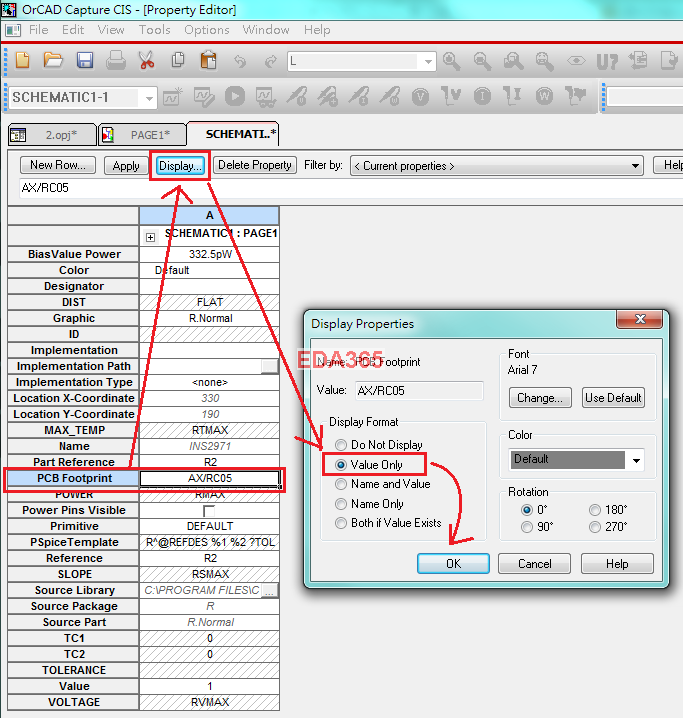The width and height of the screenshot is (683, 718).
Task: Confirm dialog with the OK button
Action: [453, 563]
